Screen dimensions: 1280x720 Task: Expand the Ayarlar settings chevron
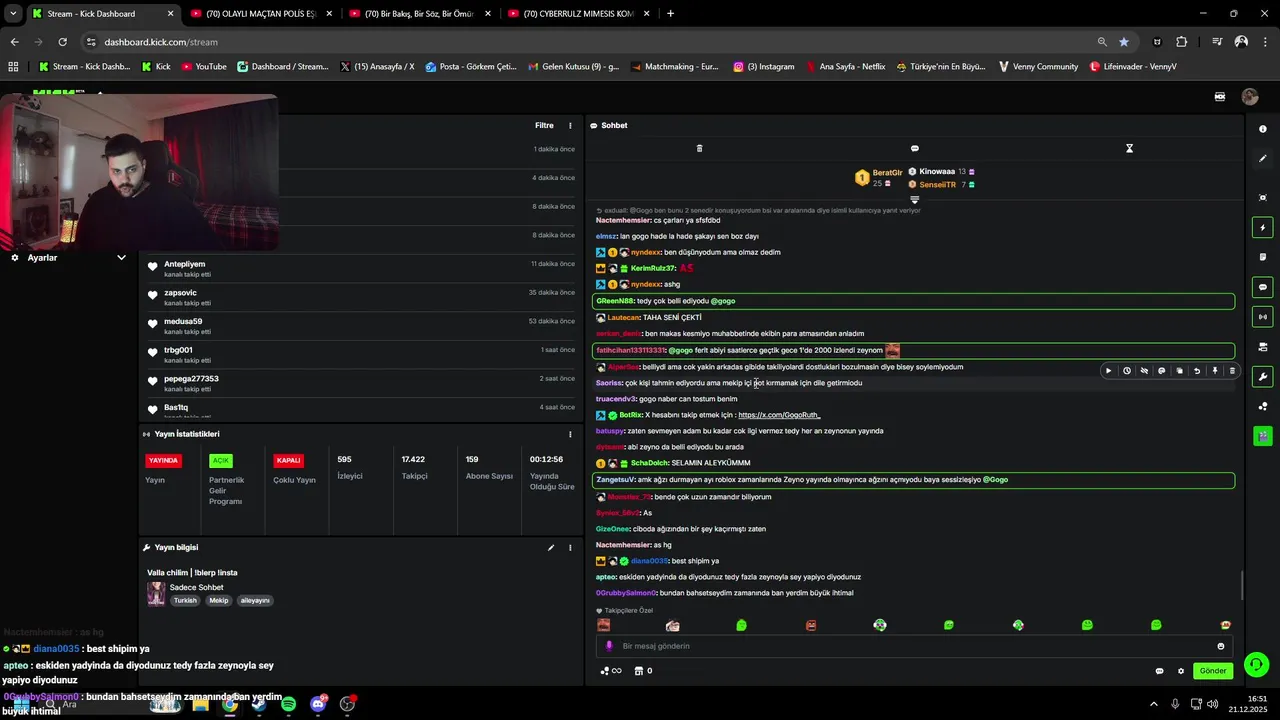coord(121,258)
